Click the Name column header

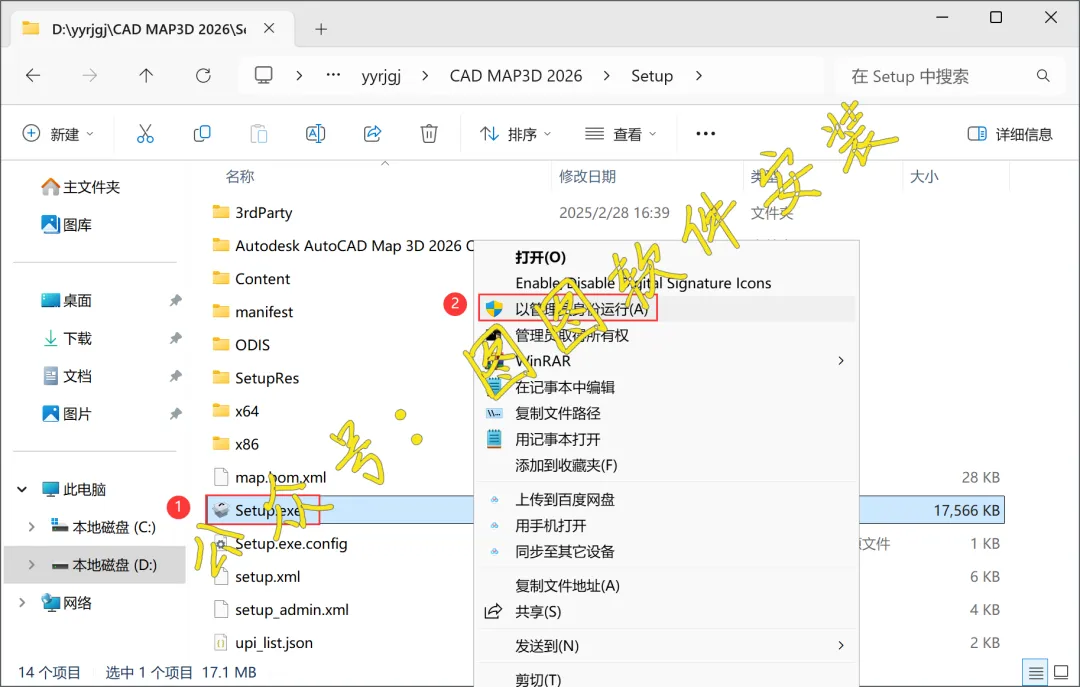click(x=240, y=176)
